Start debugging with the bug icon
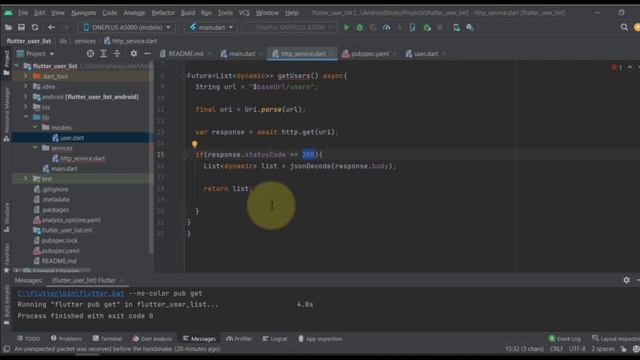The height and width of the screenshot is (360, 640). (x=360, y=27)
